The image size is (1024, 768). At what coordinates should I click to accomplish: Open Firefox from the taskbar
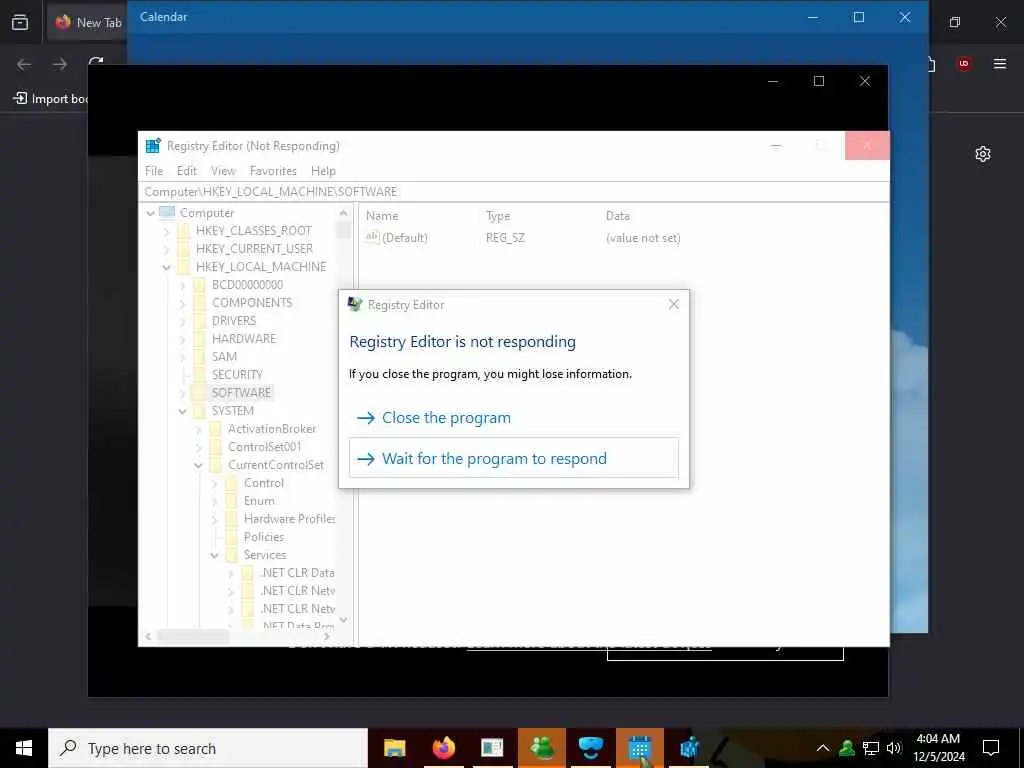(443, 748)
